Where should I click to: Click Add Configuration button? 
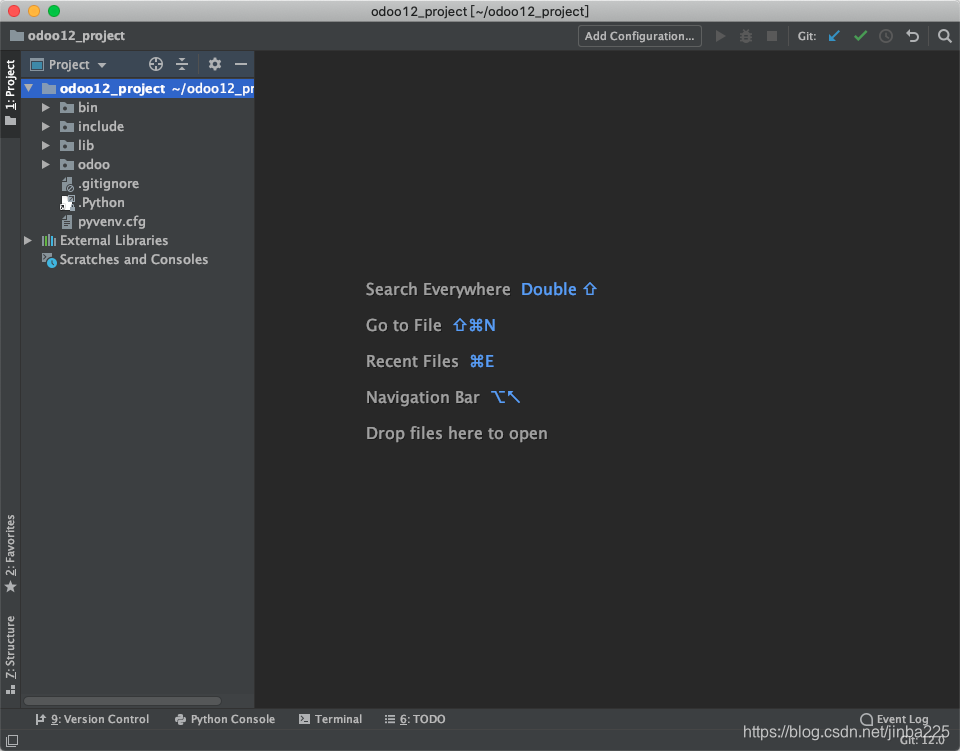point(639,36)
